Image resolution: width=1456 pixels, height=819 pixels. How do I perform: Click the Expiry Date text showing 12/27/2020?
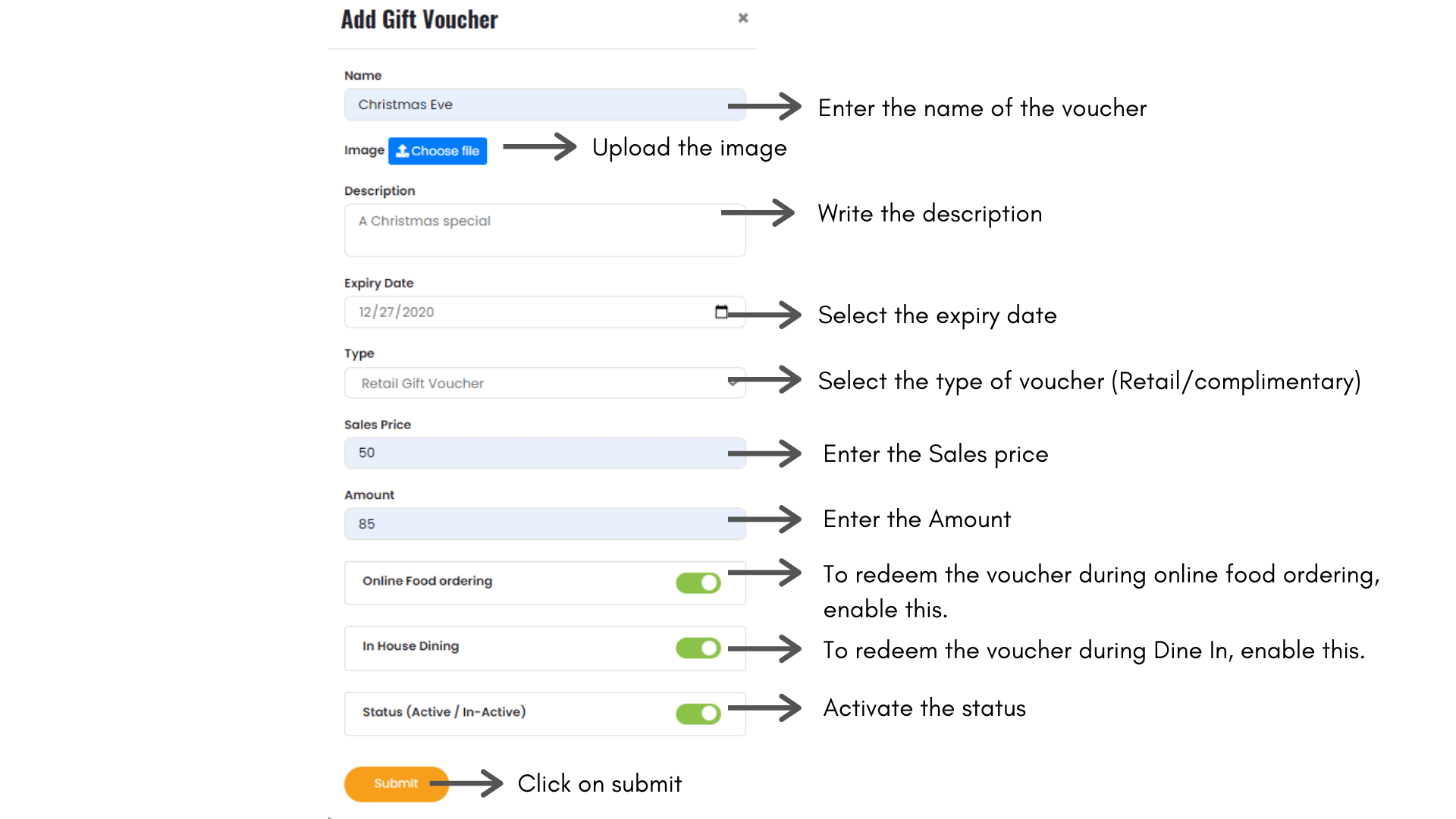[x=397, y=312]
